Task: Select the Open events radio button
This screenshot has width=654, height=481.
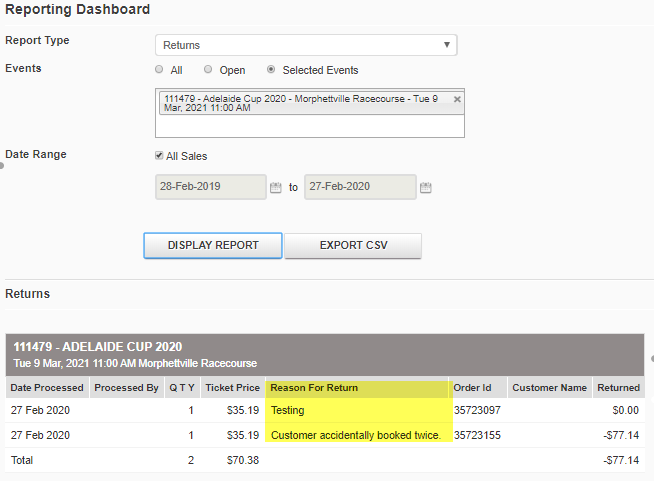Action: (208, 69)
